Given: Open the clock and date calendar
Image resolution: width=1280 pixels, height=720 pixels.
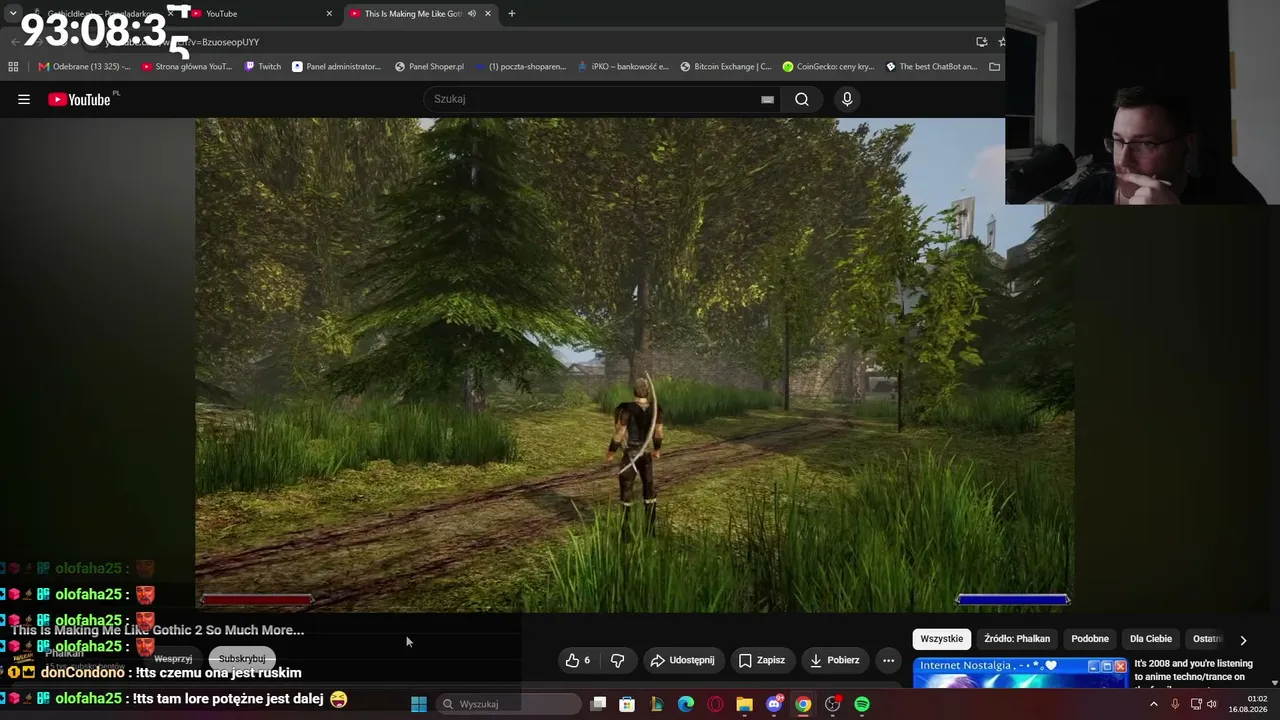Looking at the screenshot, I should point(1249,704).
